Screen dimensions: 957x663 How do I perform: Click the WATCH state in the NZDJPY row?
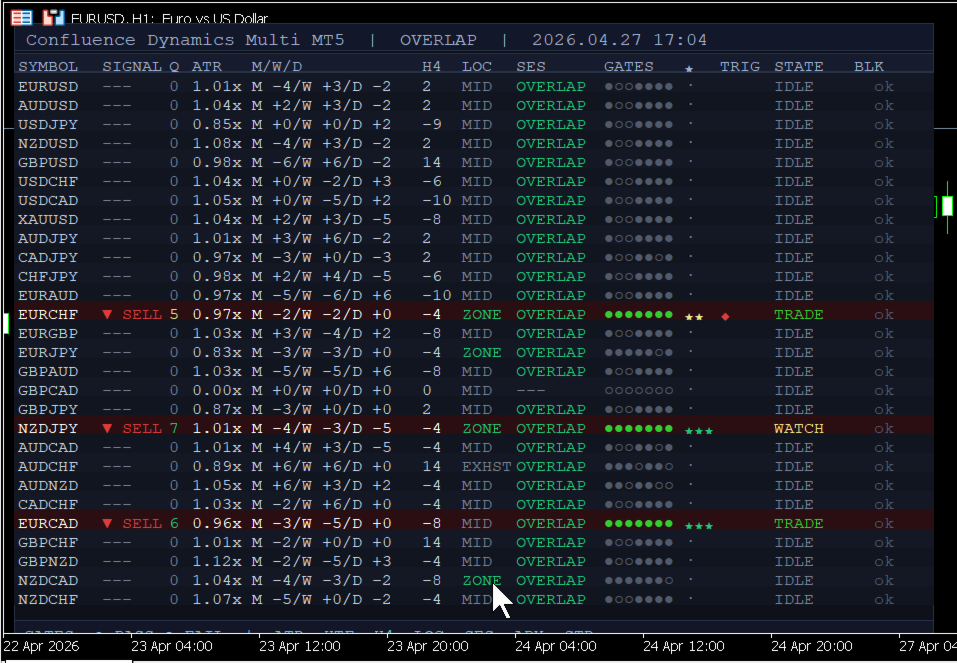pyautogui.click(x=799, y=429)
